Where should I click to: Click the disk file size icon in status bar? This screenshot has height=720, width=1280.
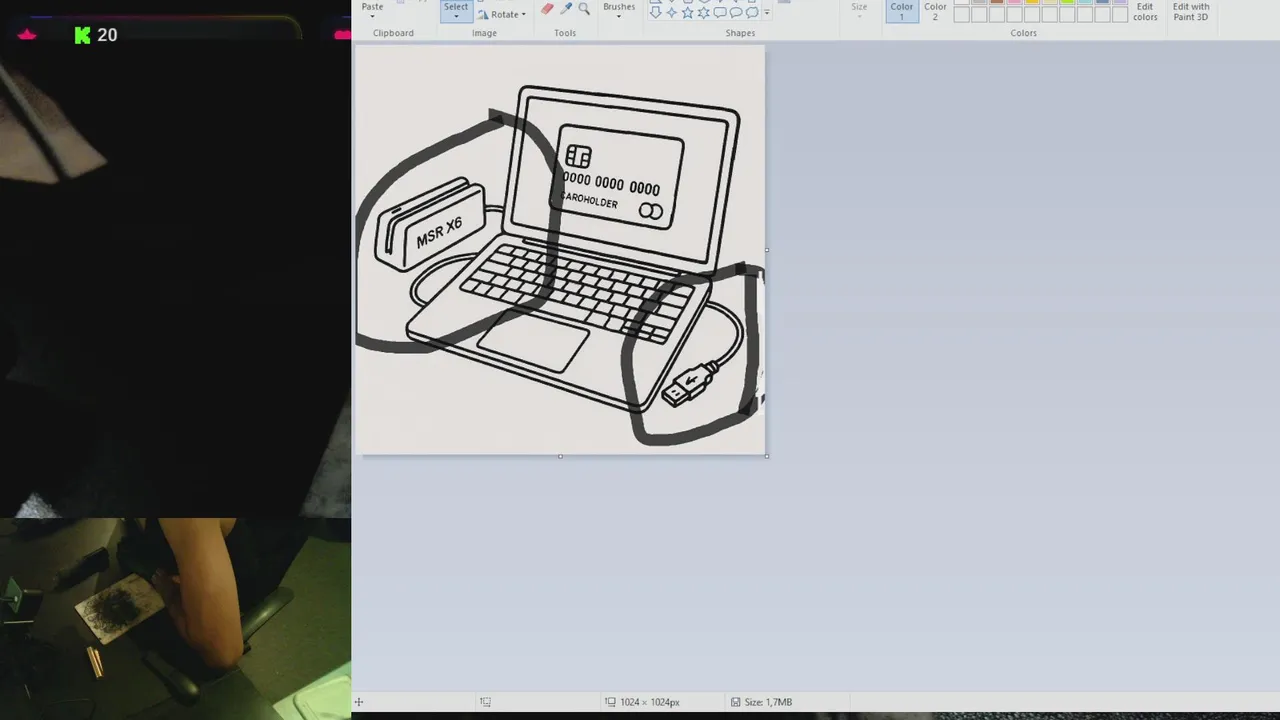(x=735, y=702)
